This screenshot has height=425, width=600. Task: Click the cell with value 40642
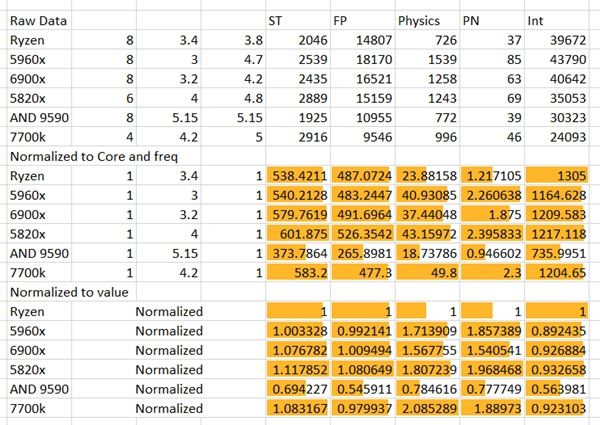[x=557, y=79]
